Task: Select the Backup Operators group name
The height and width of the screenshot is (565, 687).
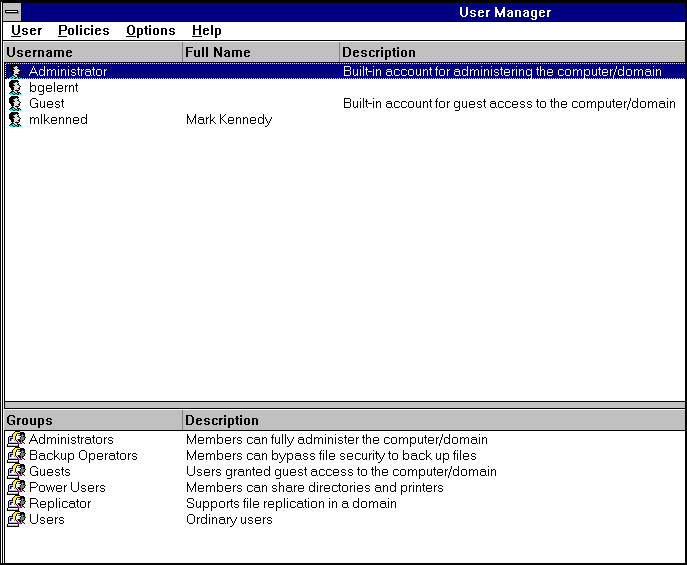Action: pos(83,455)
